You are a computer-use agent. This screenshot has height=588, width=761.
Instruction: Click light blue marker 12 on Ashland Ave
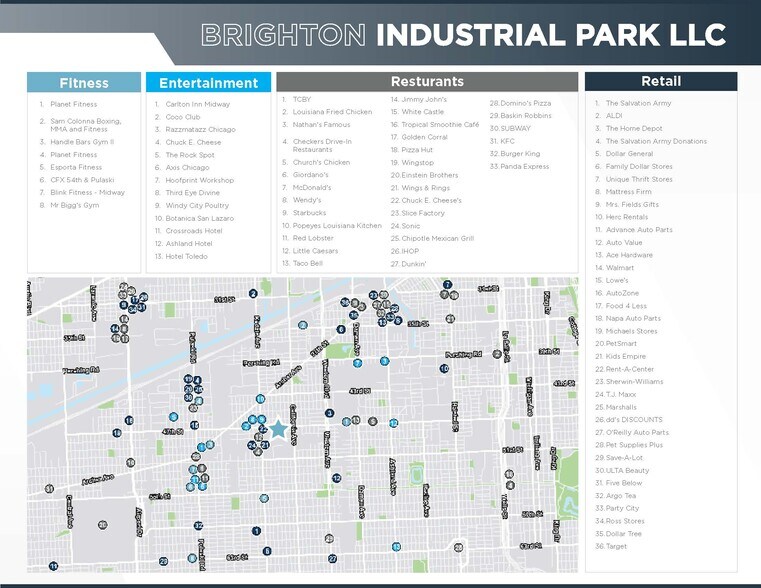pos(394,423)
